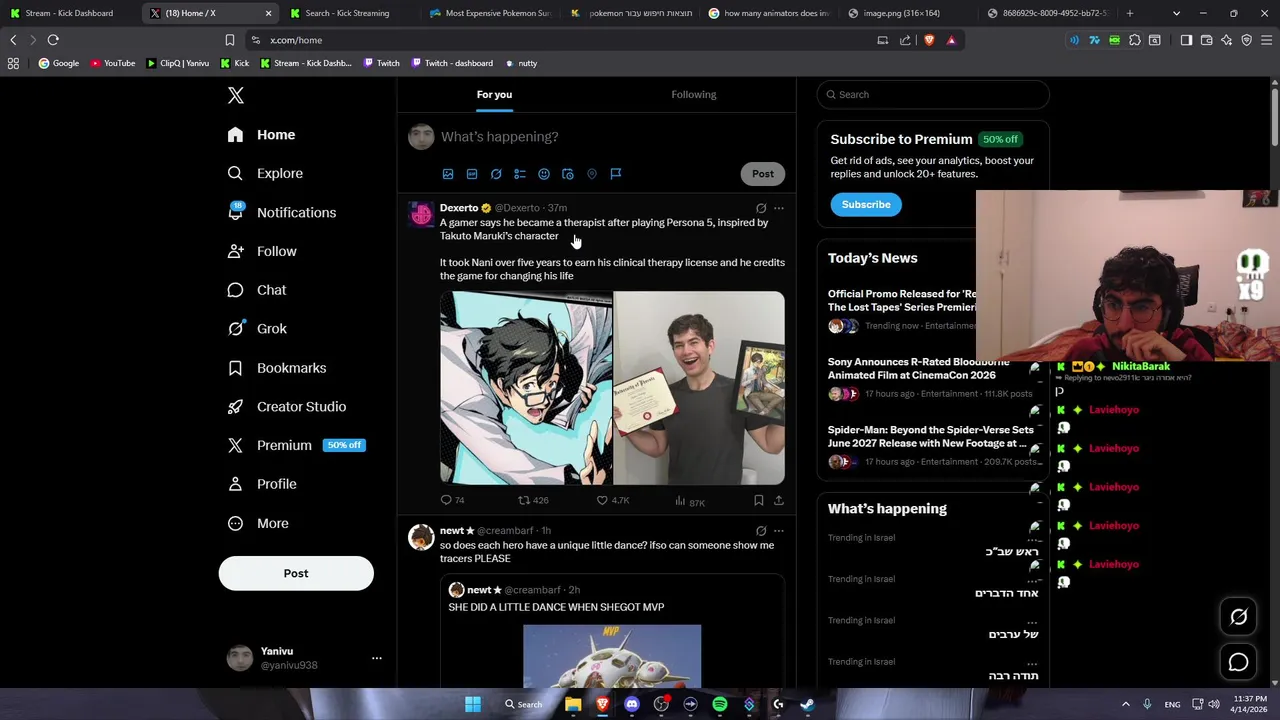Repost Dexerto post with 426 reposts

(533, 500)
